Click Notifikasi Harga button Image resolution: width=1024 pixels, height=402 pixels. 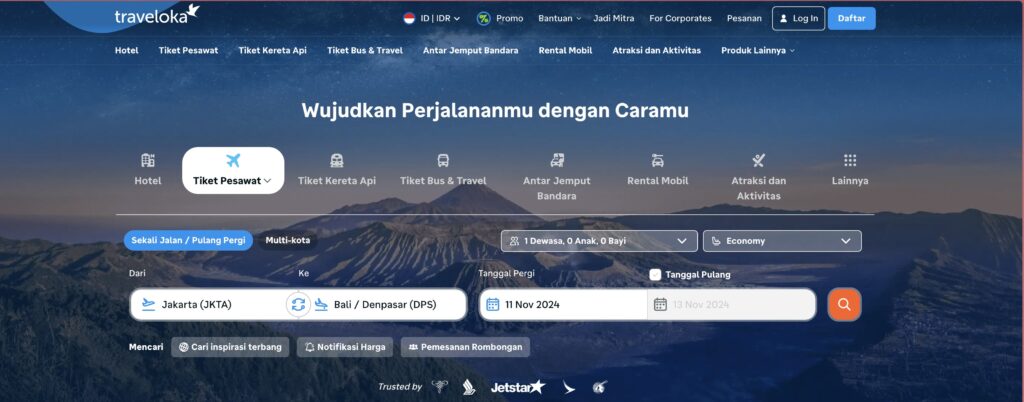(345, 347)
